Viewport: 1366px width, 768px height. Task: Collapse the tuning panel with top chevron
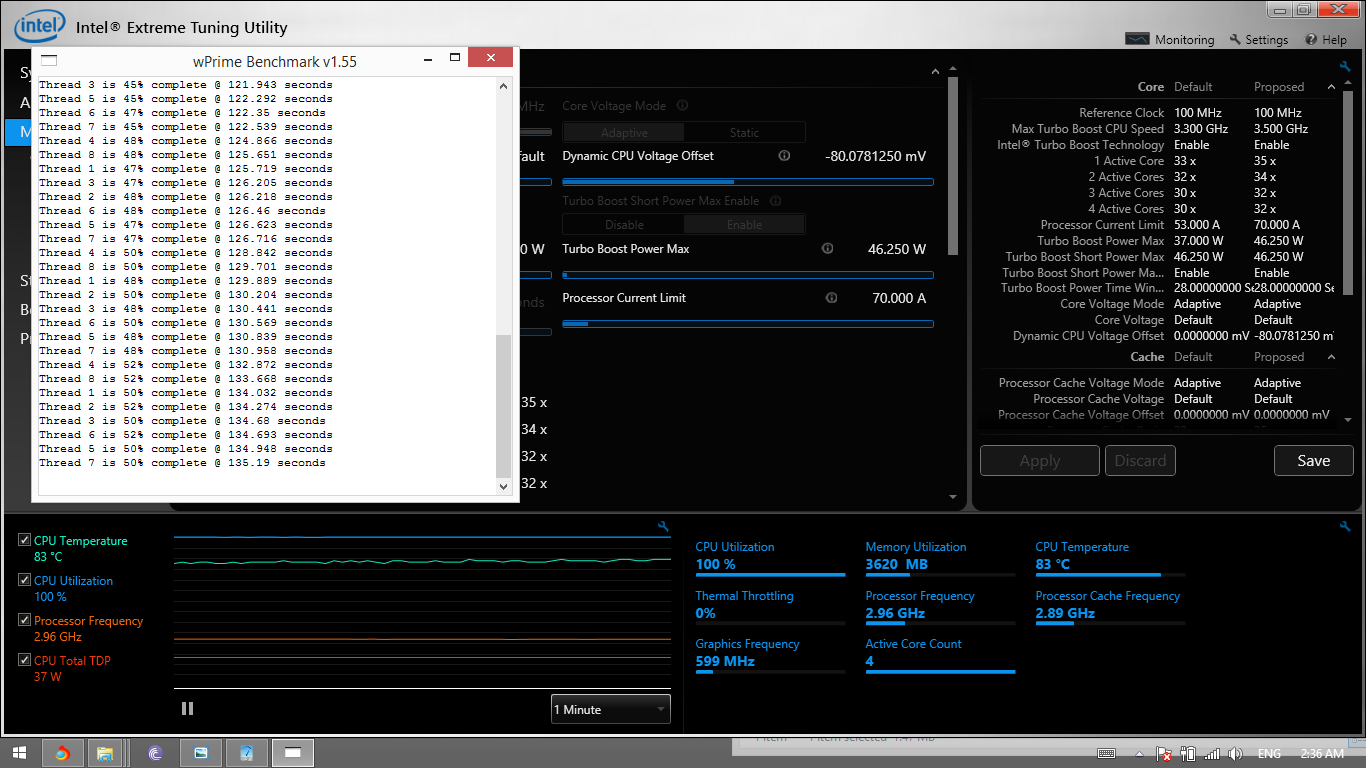click(935, 72)
